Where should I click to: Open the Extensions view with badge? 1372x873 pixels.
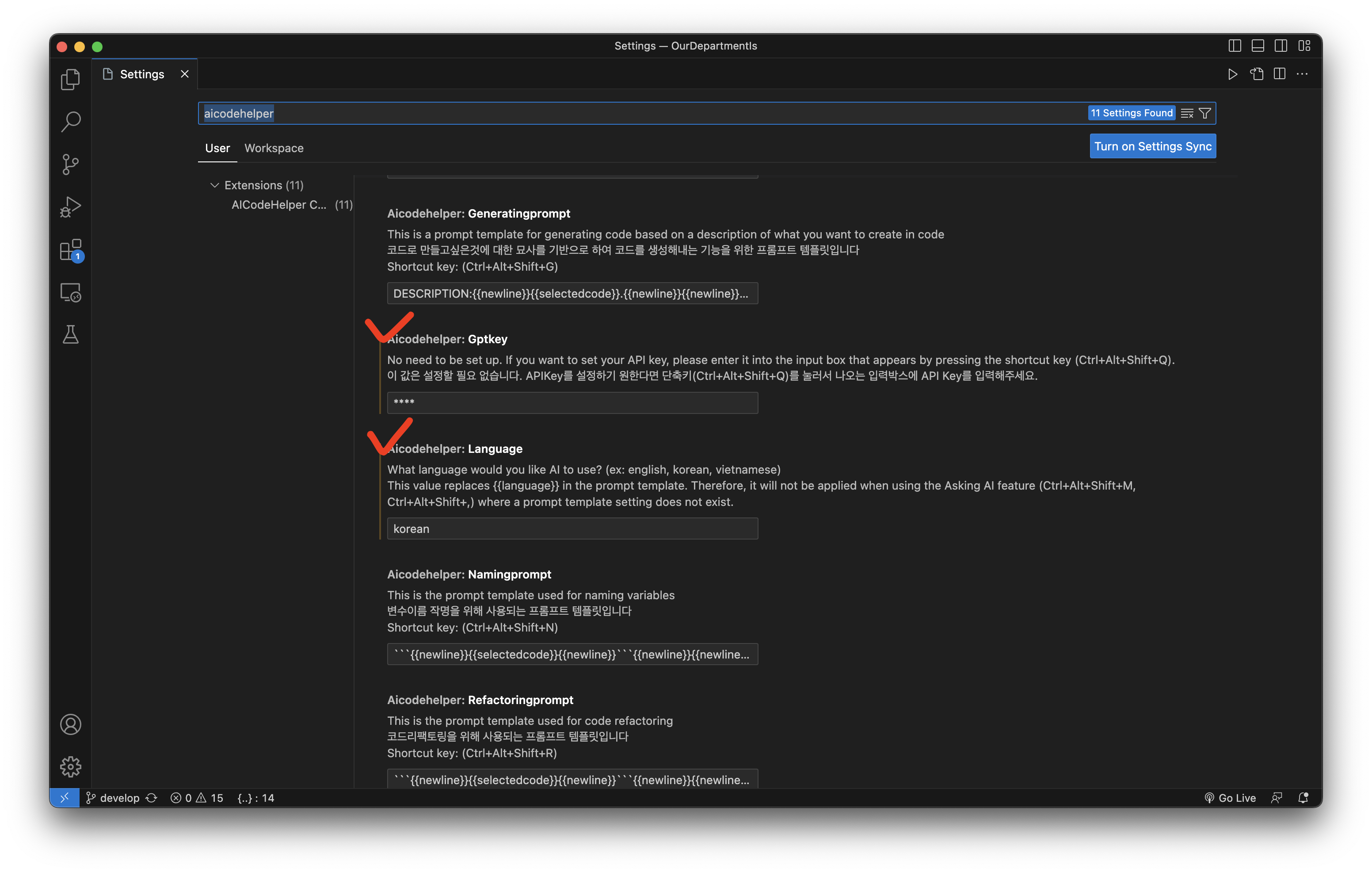coord(70,250)
